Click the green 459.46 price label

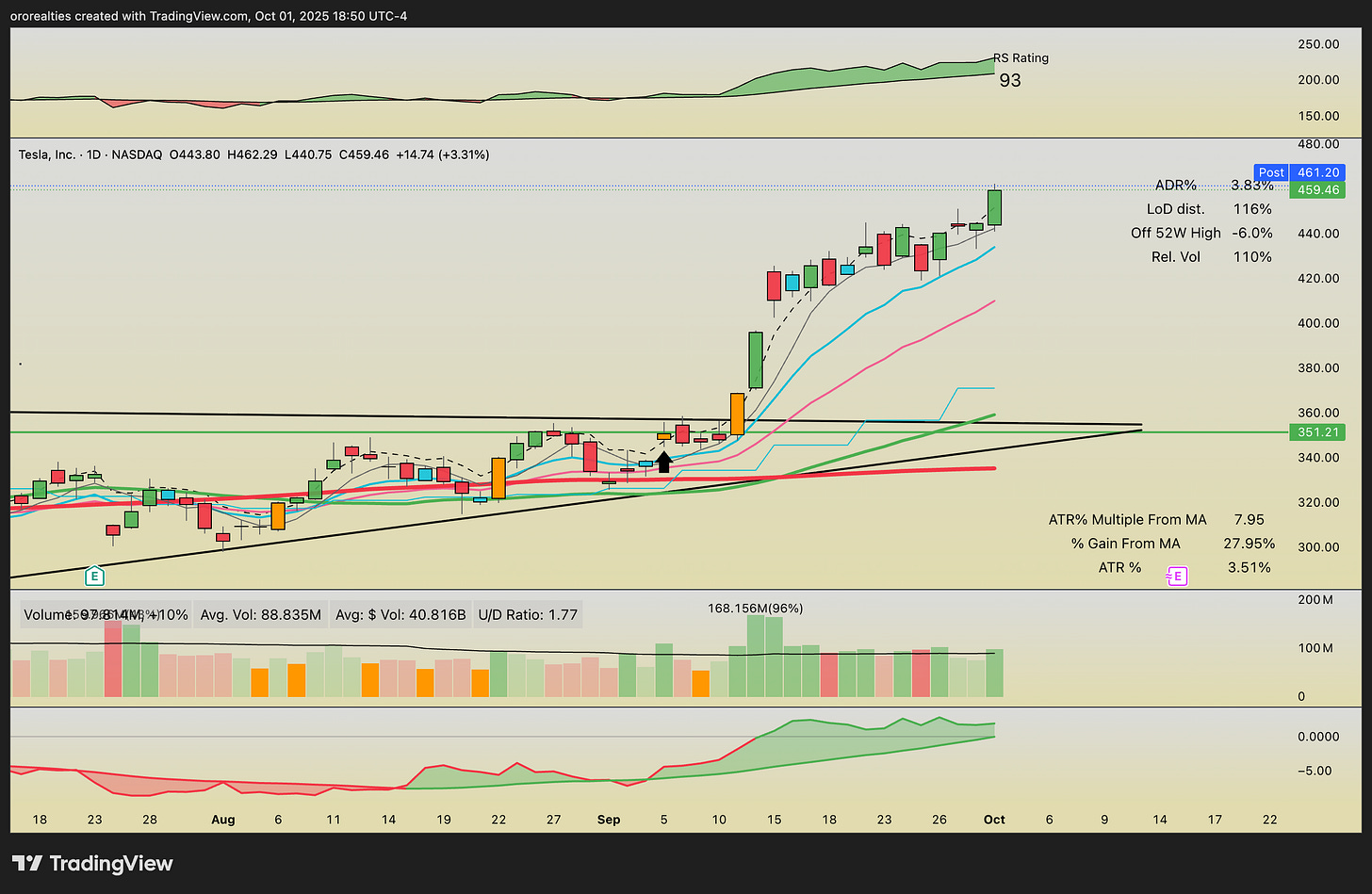point(1318,190)
